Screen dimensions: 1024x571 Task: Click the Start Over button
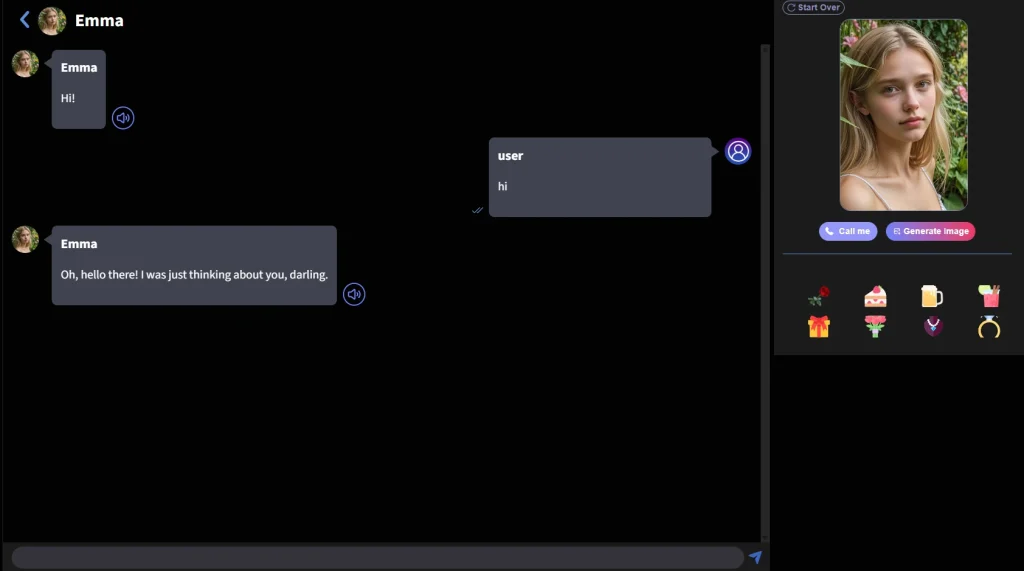click(813, 8)
